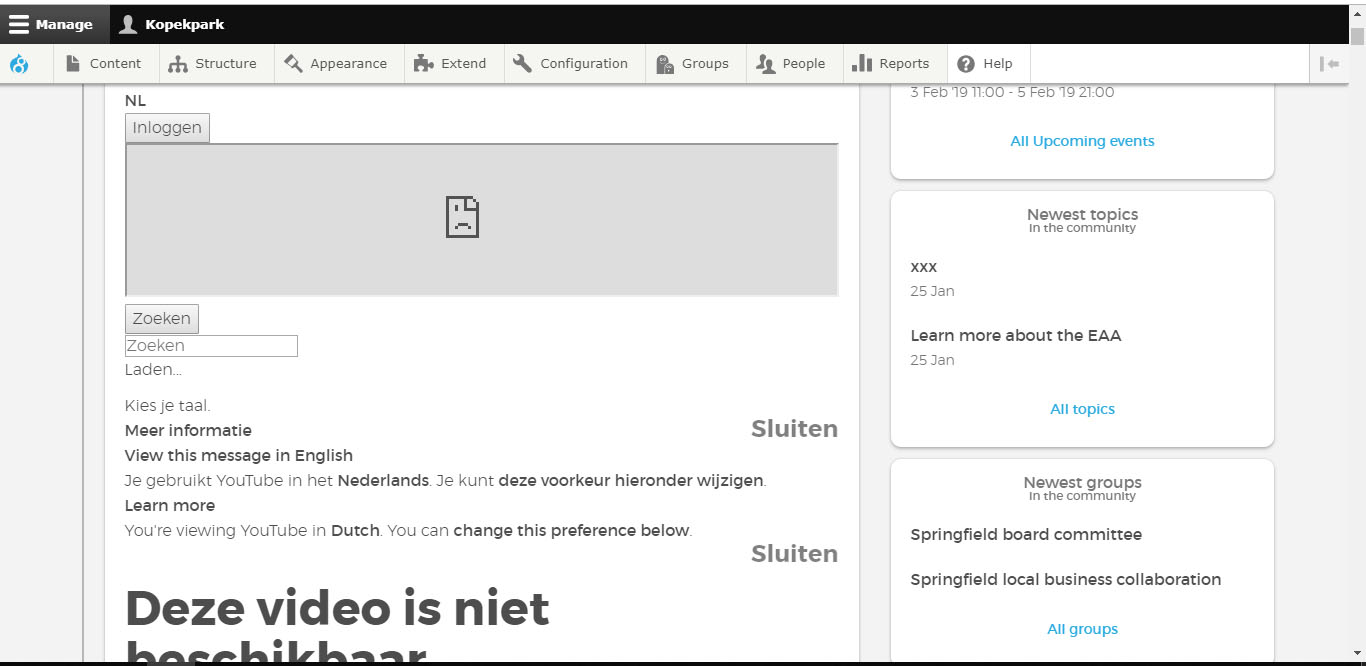Image resolution: width=1366 pixels, height=666 pixels.
Task: Click the People icon
Action: pos(765,63)
